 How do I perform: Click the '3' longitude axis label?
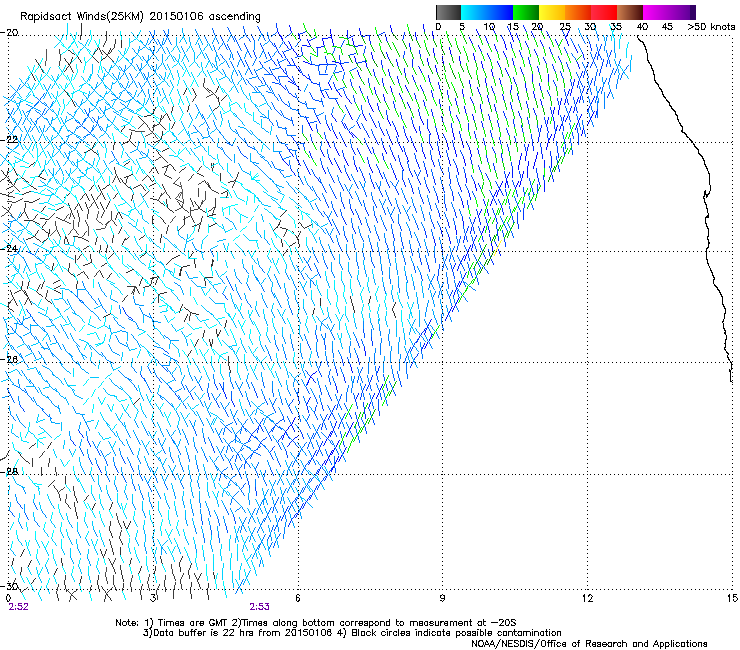[x=153, y=598]
